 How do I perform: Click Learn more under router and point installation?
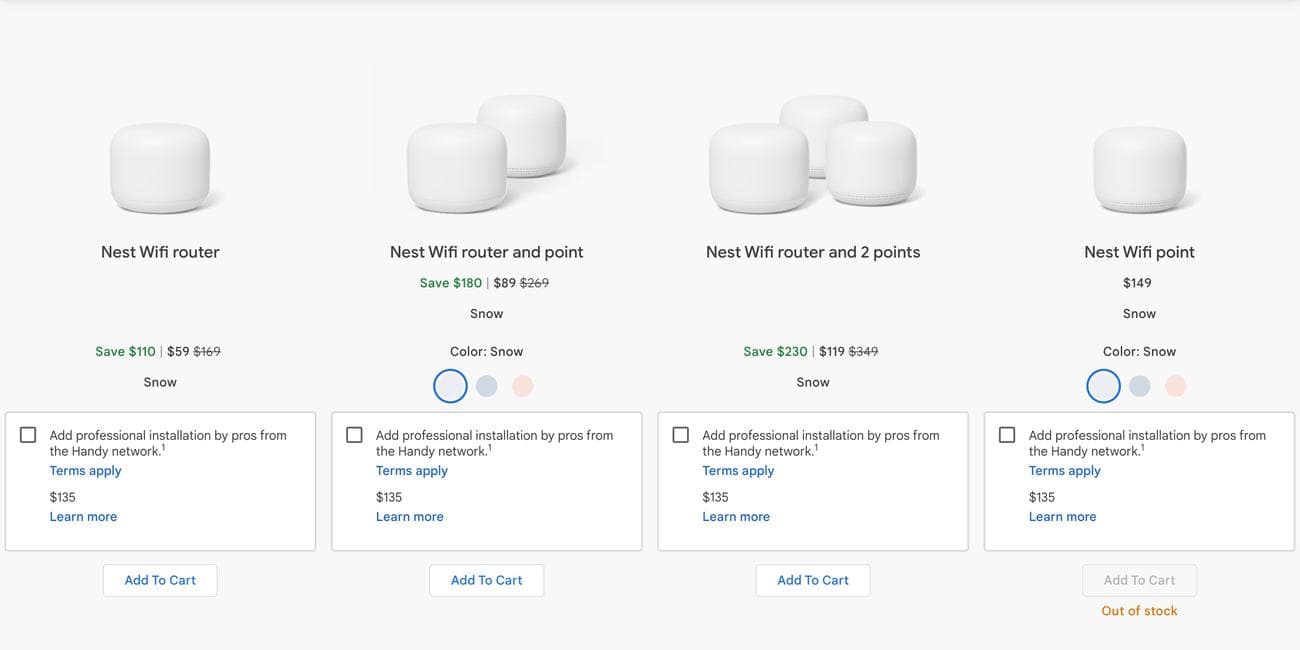(x=410, y=517)
